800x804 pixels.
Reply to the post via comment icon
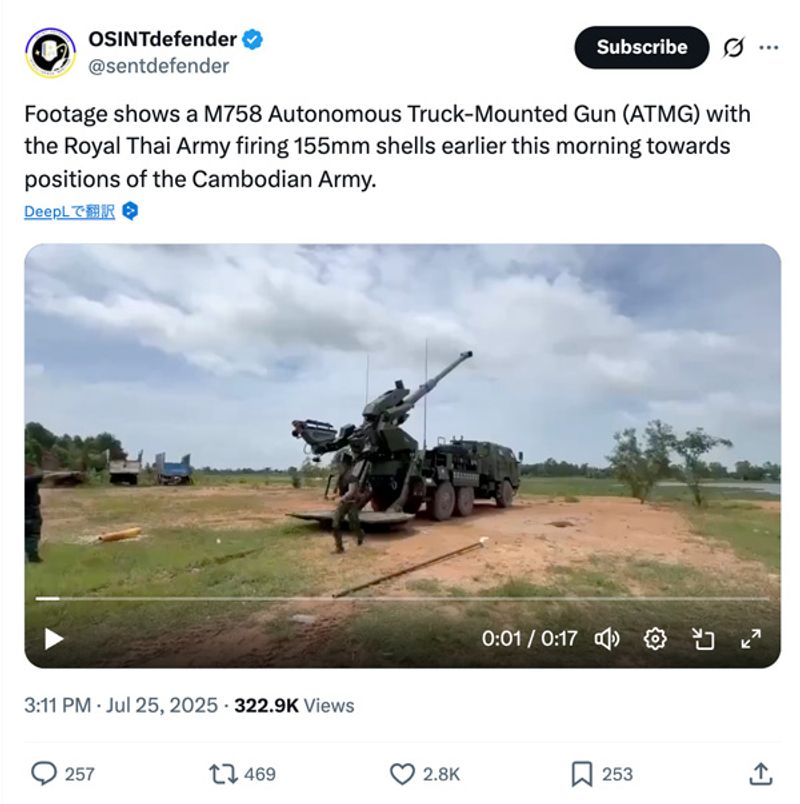[x=44, y=773]
